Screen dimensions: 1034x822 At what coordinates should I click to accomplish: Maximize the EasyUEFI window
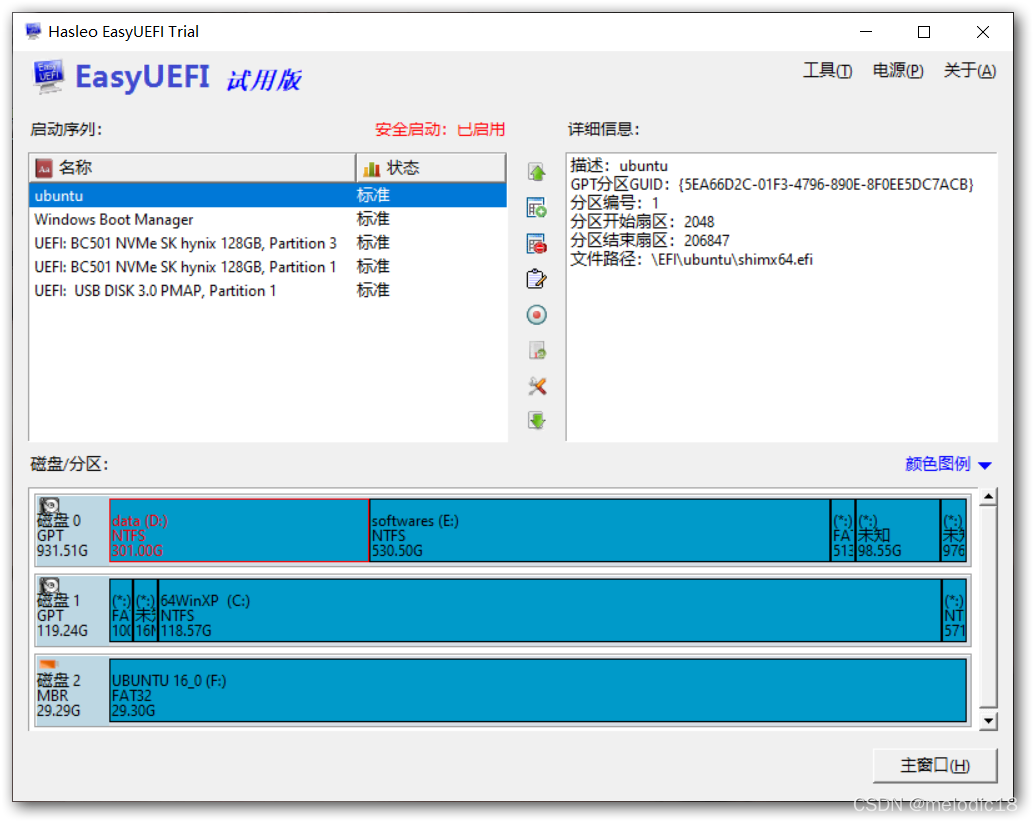924,32
